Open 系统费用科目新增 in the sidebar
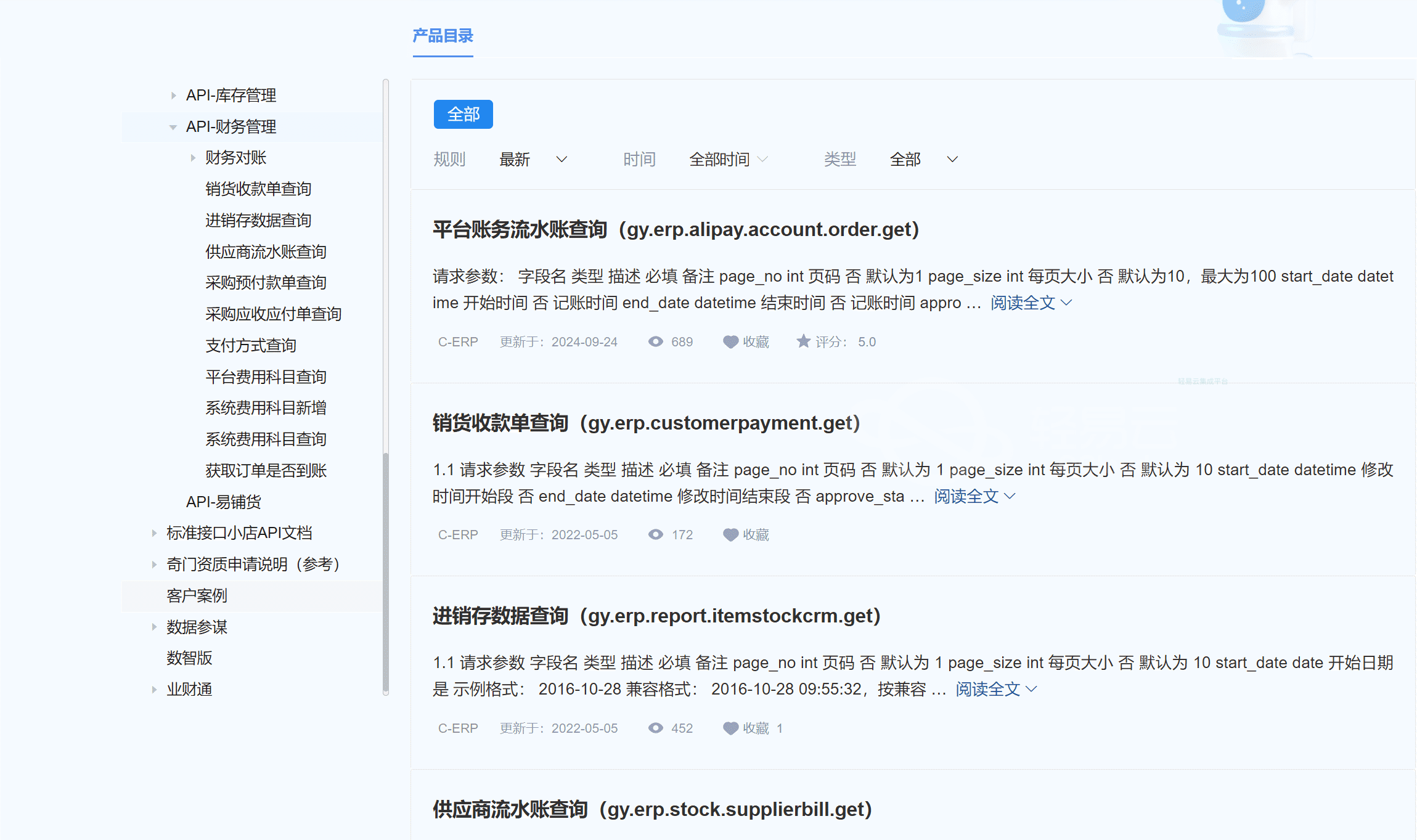1417x840 pixels. 266,408
